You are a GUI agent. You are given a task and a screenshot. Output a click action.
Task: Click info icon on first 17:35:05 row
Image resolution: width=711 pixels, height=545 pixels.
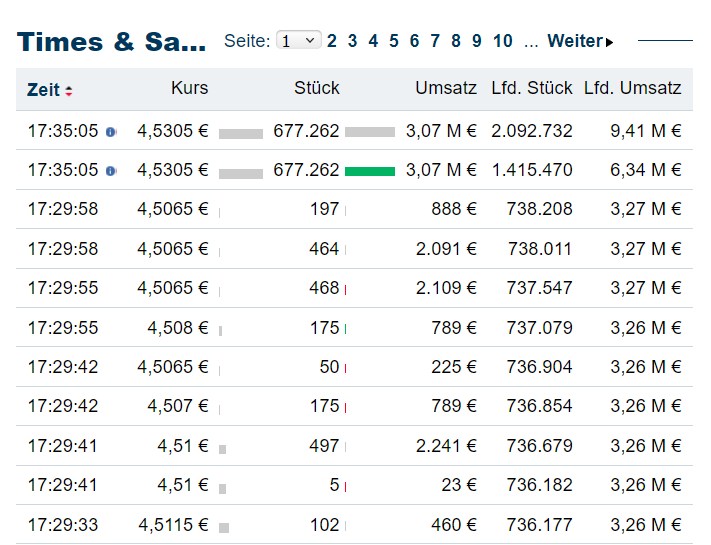111,132
